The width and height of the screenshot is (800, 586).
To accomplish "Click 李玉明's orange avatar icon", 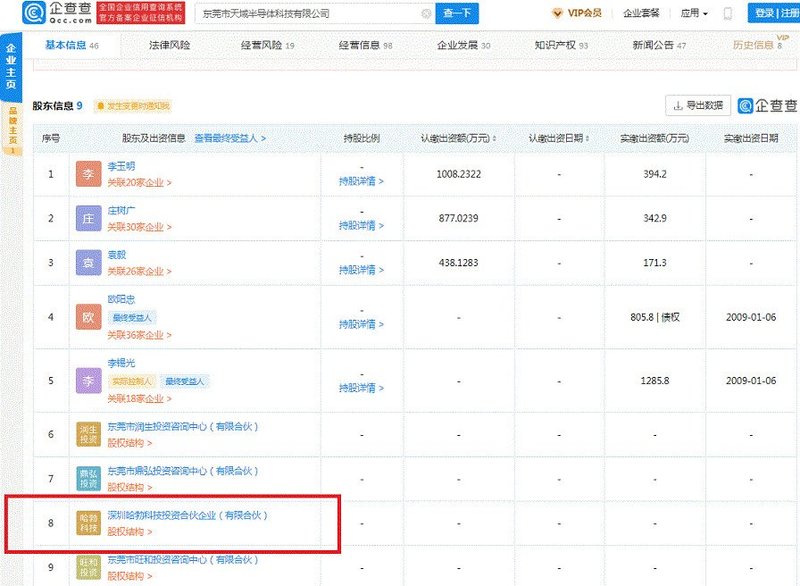I will click(85, 173).
